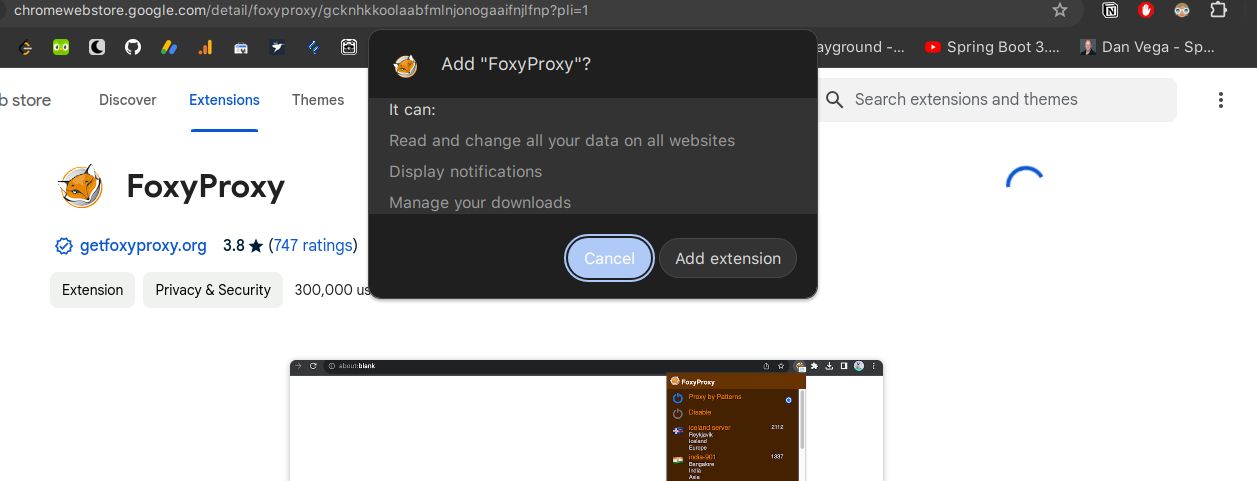1257x481 pixels.
Task: Open the Chrome Web Store bookmark icon
Action: (x=241, y=47)
